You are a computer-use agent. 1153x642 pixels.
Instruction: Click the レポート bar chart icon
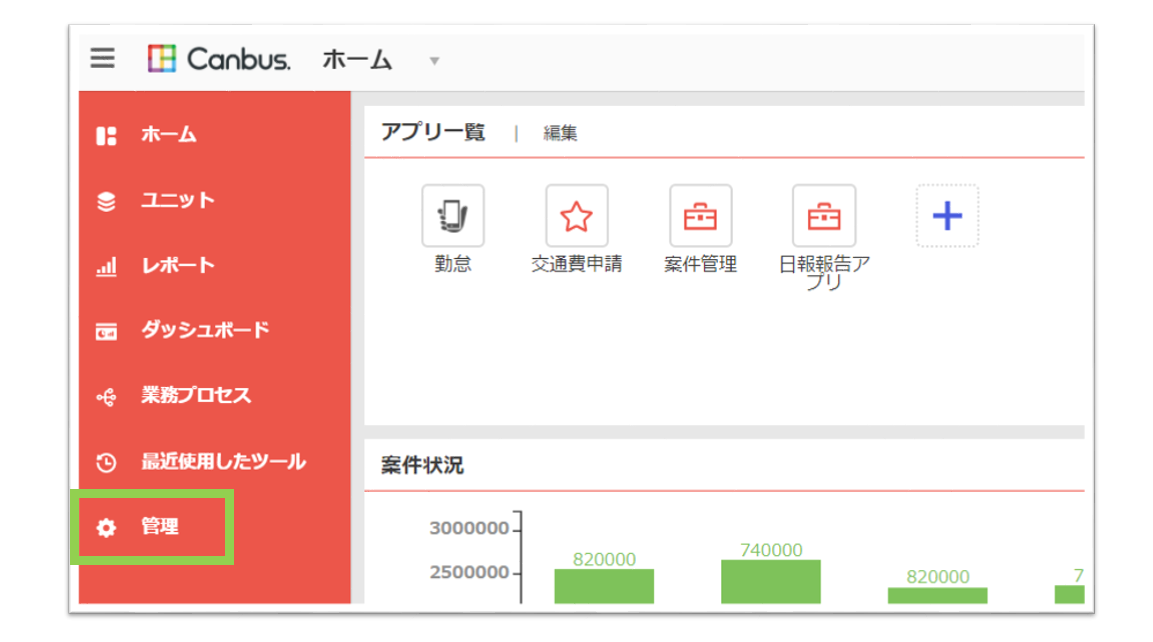[x=106, y=266]
